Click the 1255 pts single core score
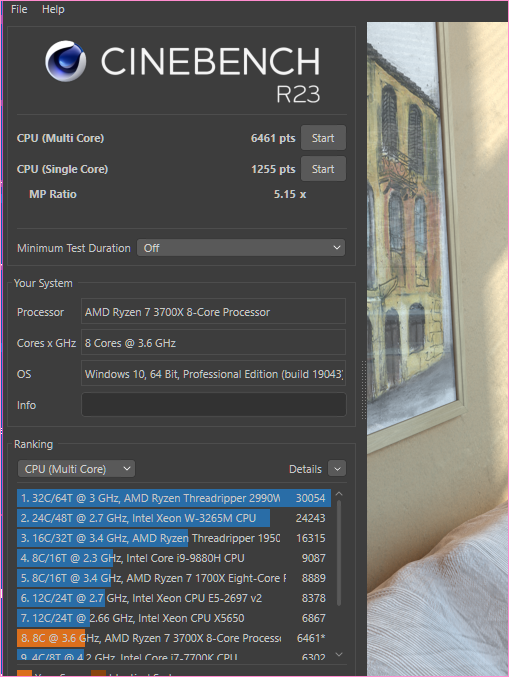 (x=273, y=169)
